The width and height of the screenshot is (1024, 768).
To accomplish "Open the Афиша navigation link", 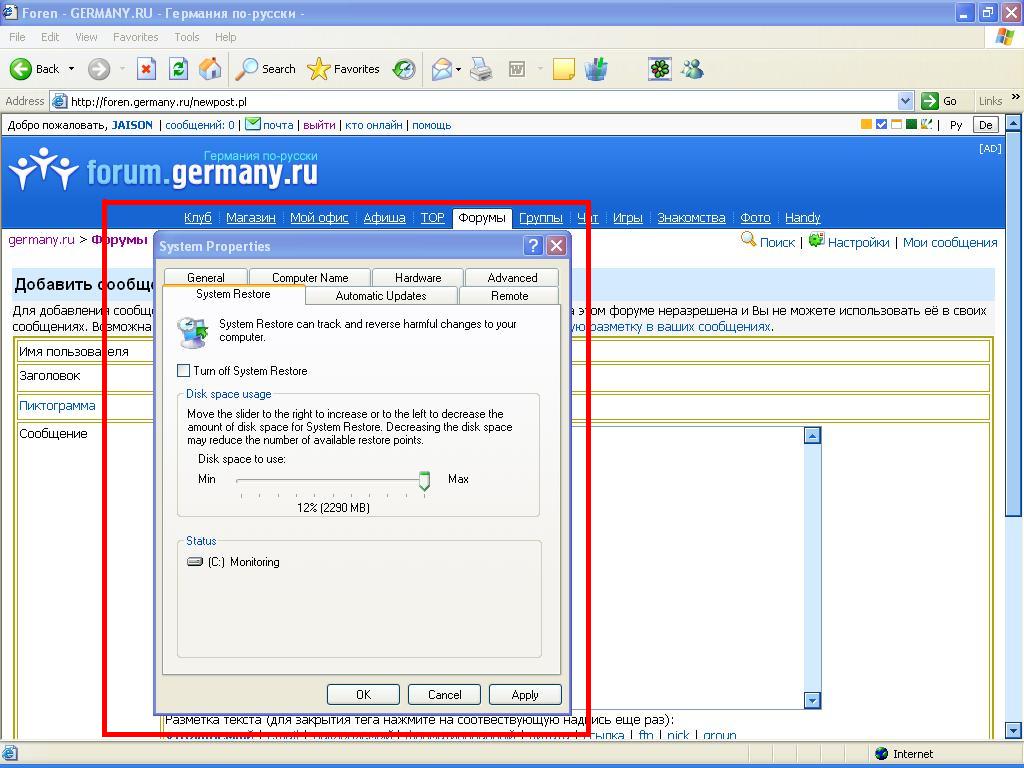I will [384, 217].
